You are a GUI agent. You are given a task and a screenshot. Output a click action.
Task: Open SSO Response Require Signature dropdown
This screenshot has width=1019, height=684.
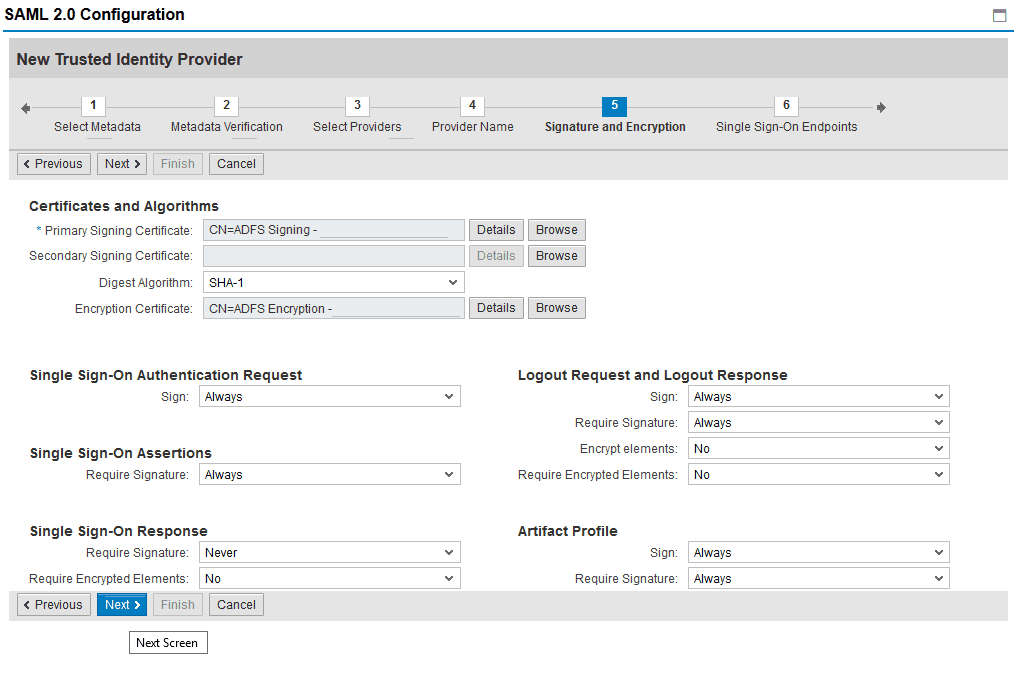[x=329, y=553]
